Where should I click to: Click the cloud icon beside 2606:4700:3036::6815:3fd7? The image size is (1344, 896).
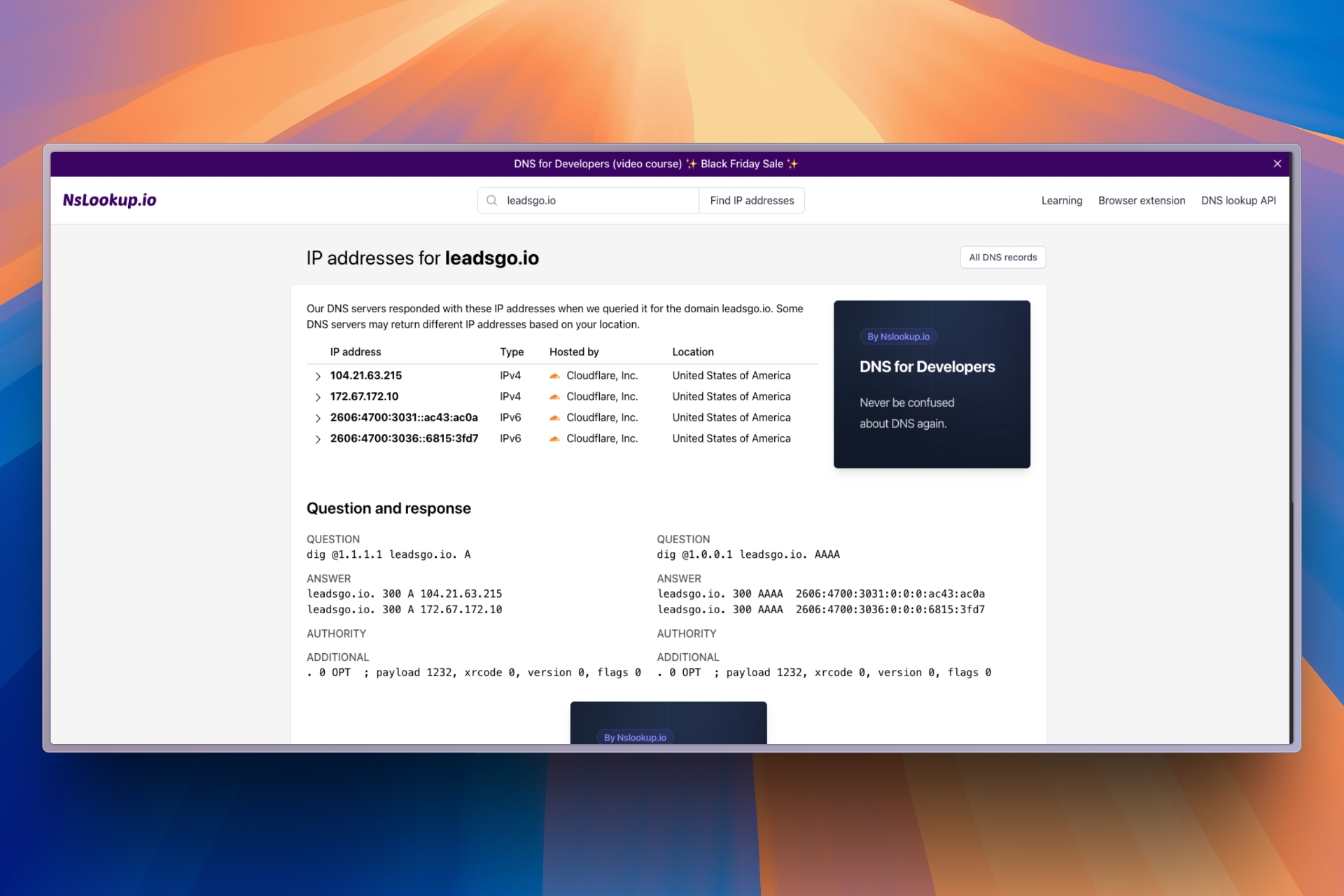[554, 438]
